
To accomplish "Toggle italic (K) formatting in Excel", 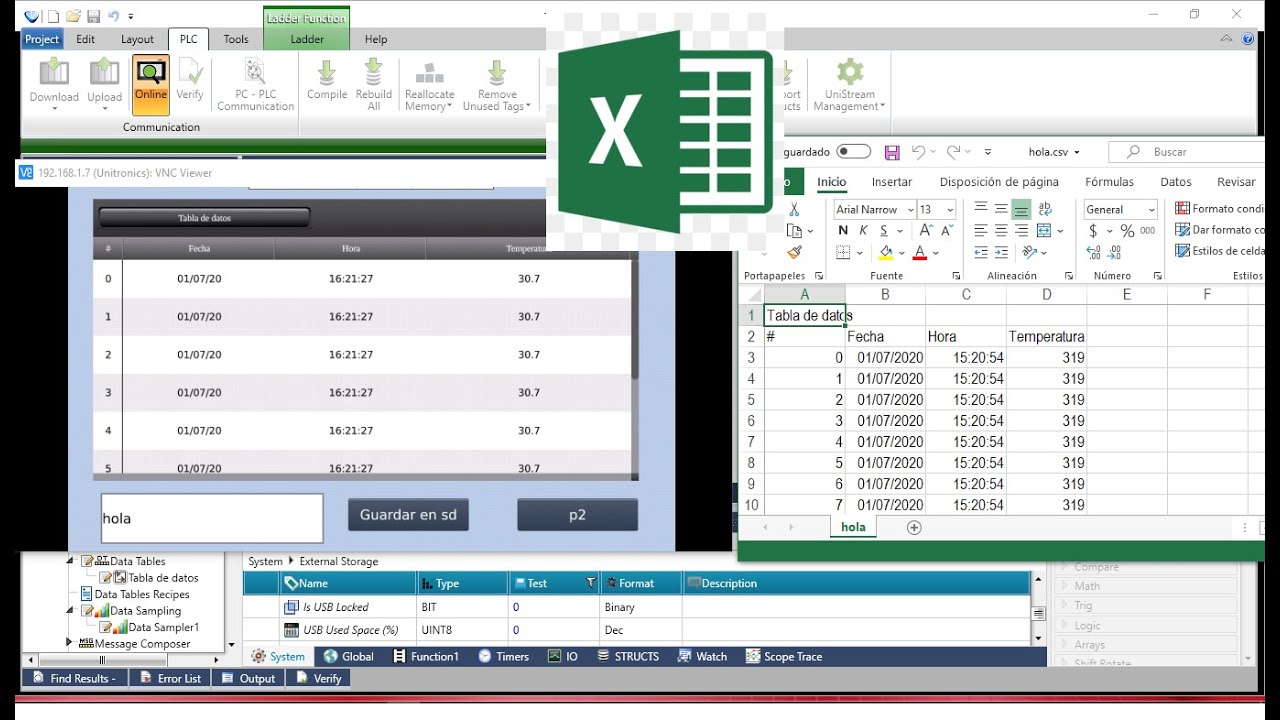I will (863, 231).
